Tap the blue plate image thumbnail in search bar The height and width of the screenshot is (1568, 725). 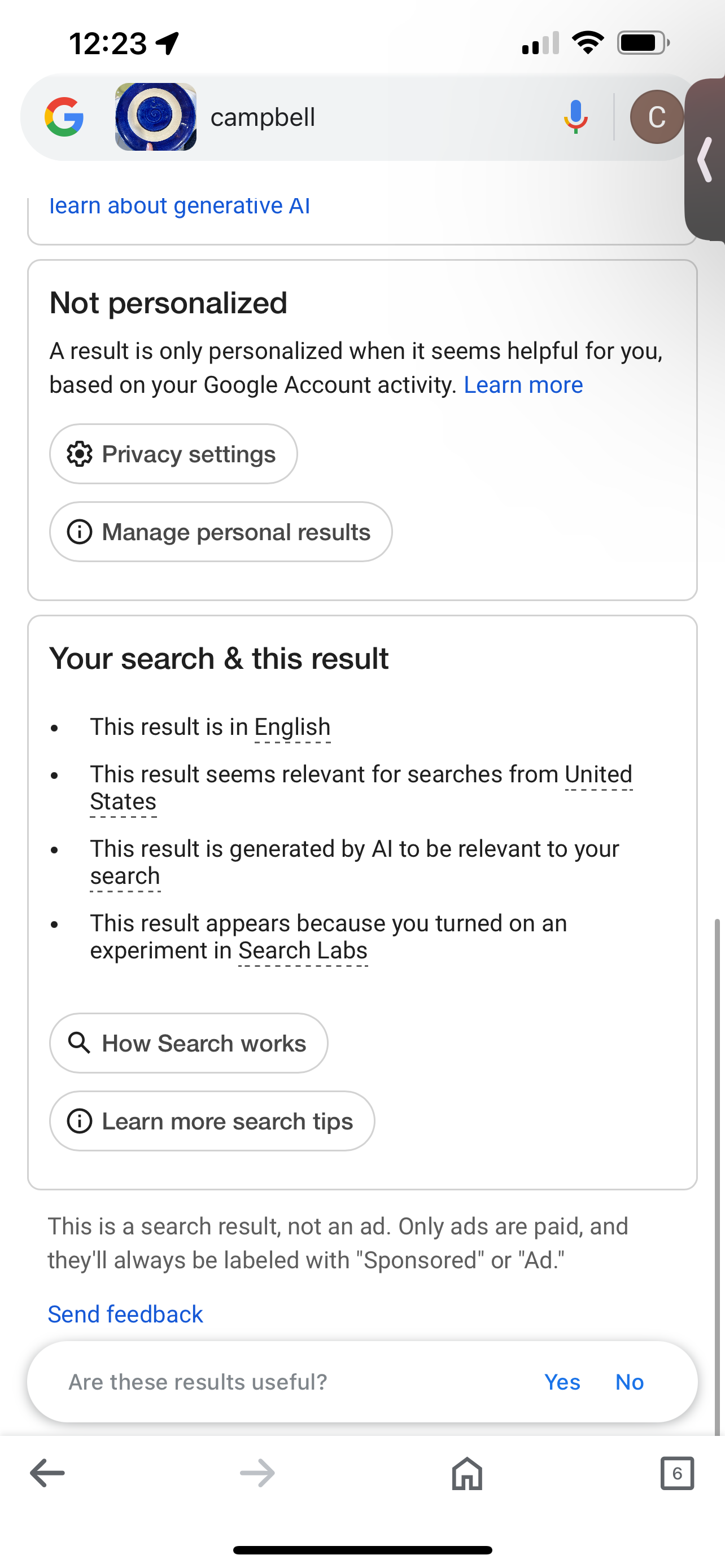point(156,117)
